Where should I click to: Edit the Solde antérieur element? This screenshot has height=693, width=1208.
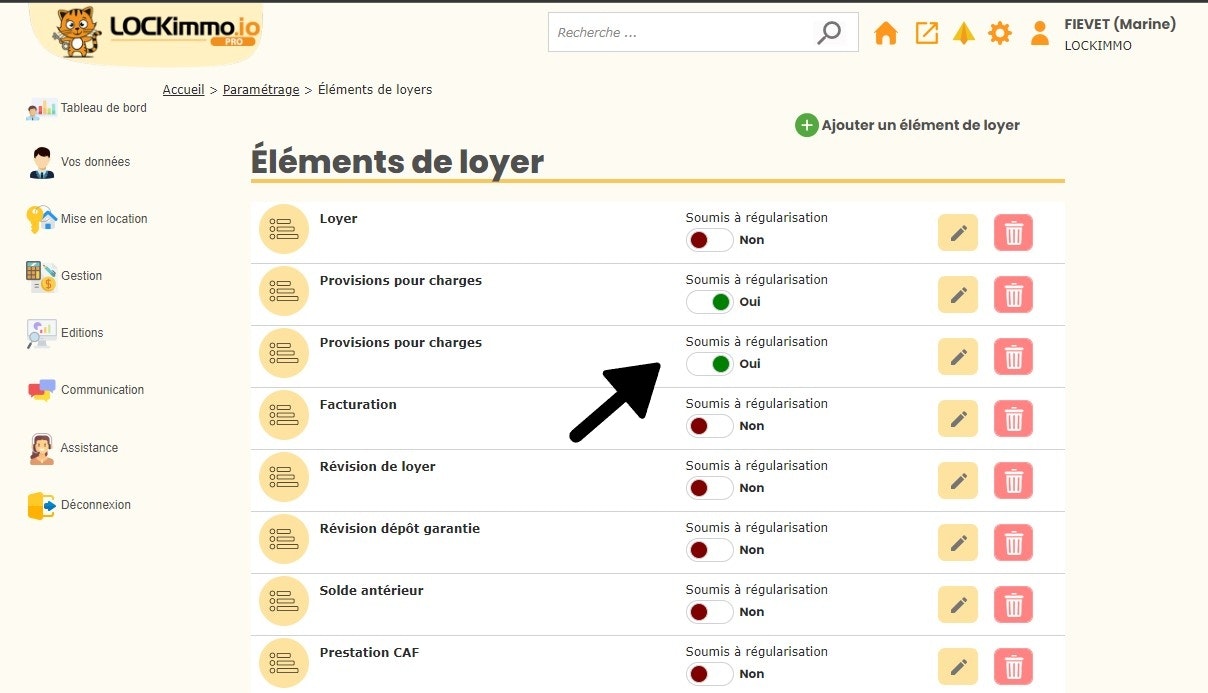pyautogui.click(x=958, y=605)
